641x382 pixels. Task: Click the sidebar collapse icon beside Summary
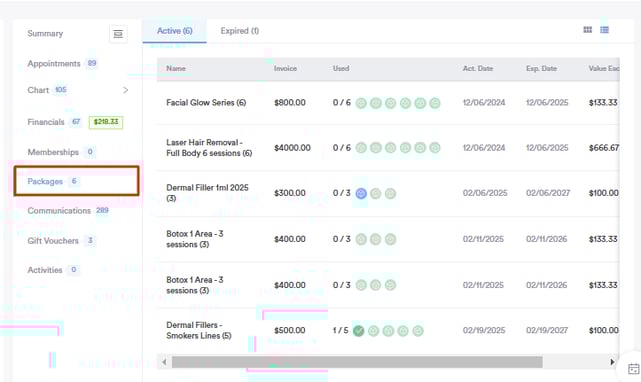[x=118, y=34]
